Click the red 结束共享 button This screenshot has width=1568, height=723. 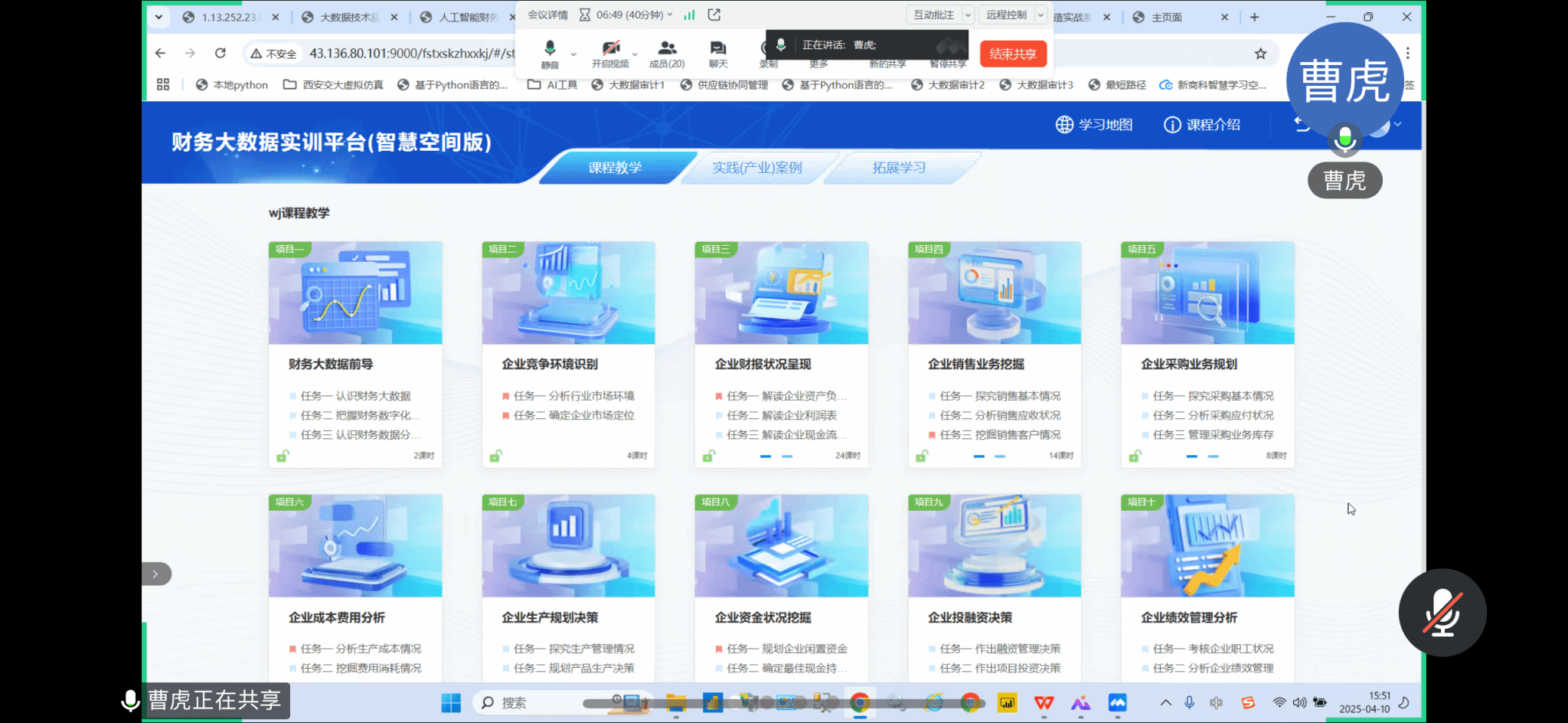click(1012, 54)
